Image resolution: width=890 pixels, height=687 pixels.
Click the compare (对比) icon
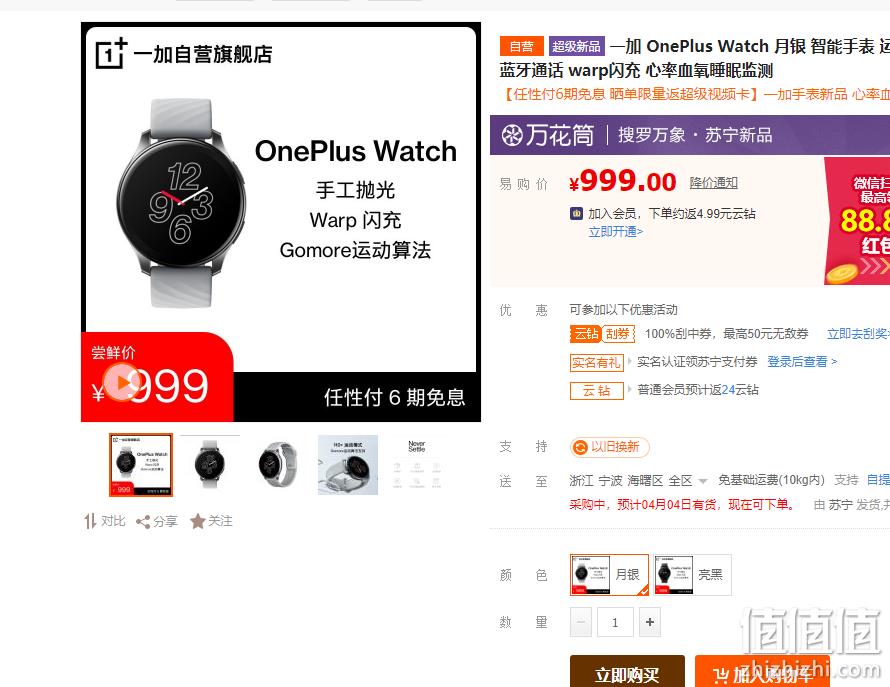coord(90,521)
